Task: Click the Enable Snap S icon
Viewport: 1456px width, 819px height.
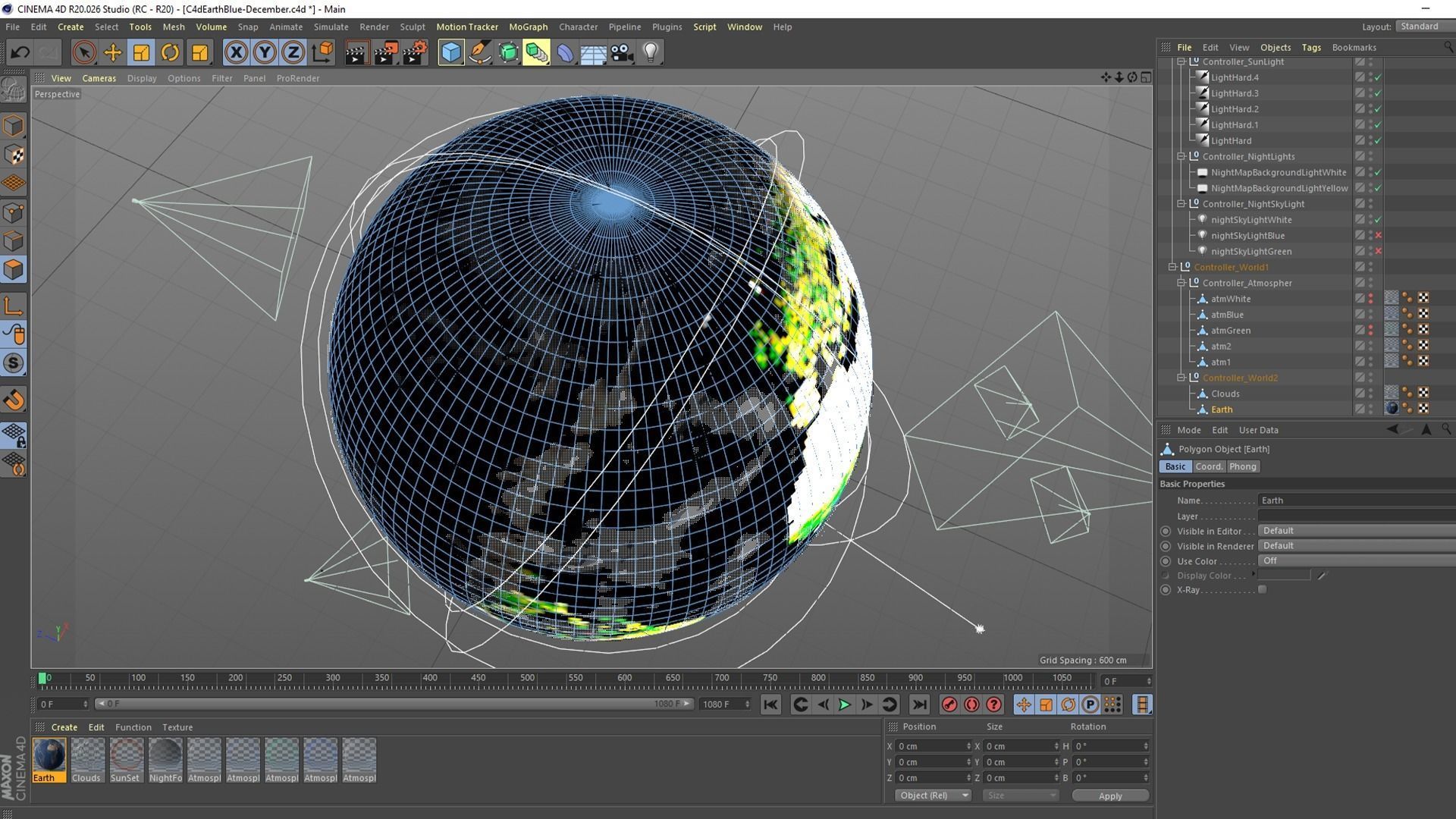Action: (x=14, y=363)
